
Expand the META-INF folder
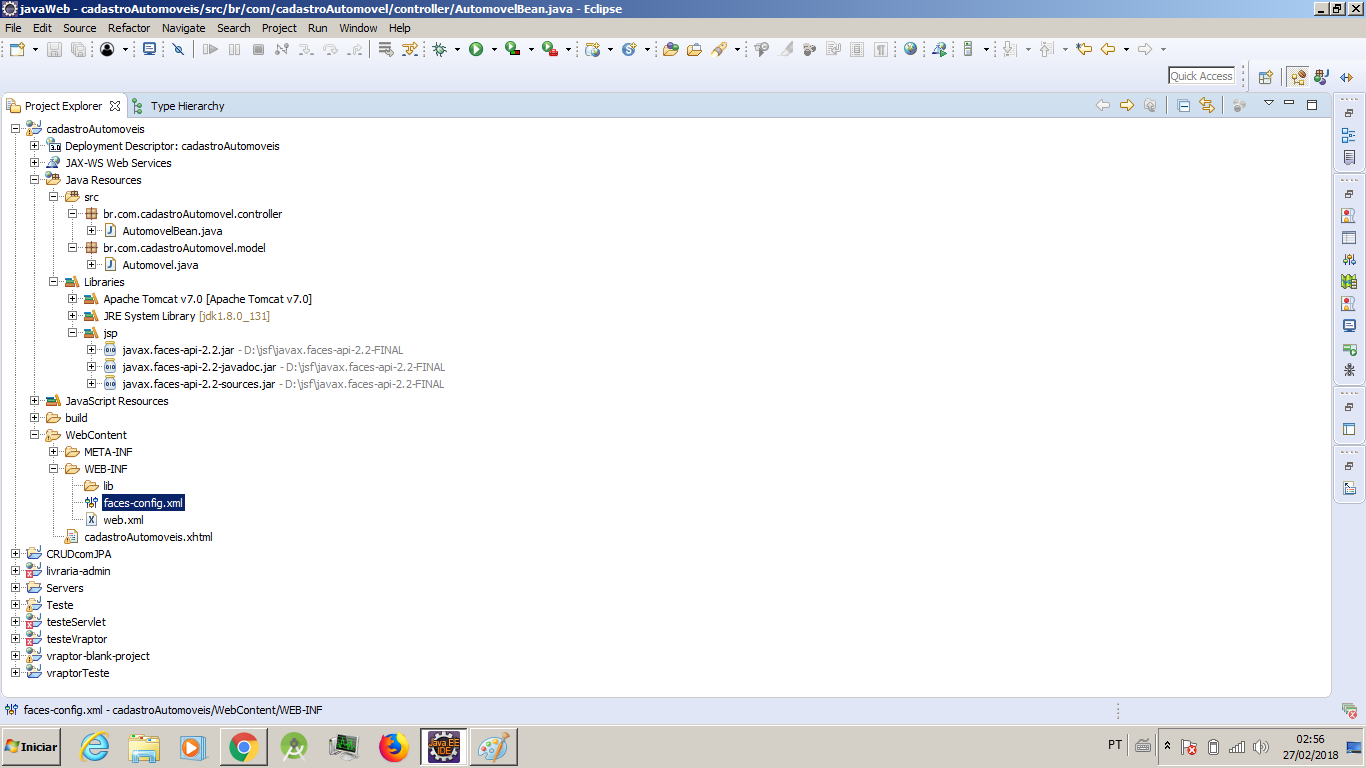click(54, 452)
